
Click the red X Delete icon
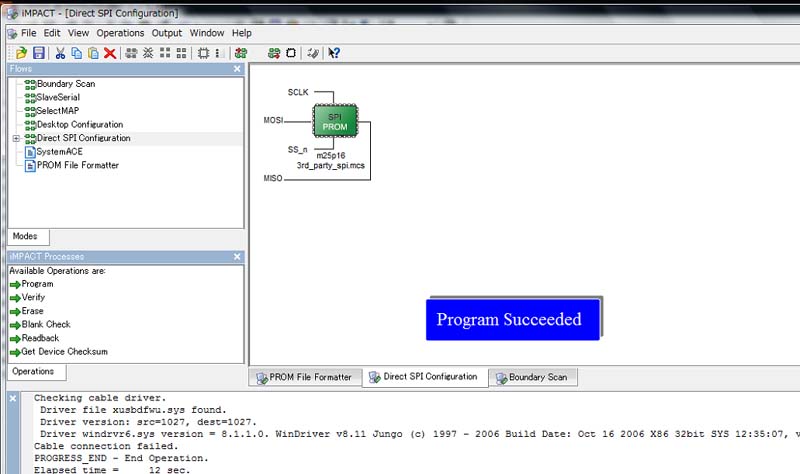click(x=110, y=53)
